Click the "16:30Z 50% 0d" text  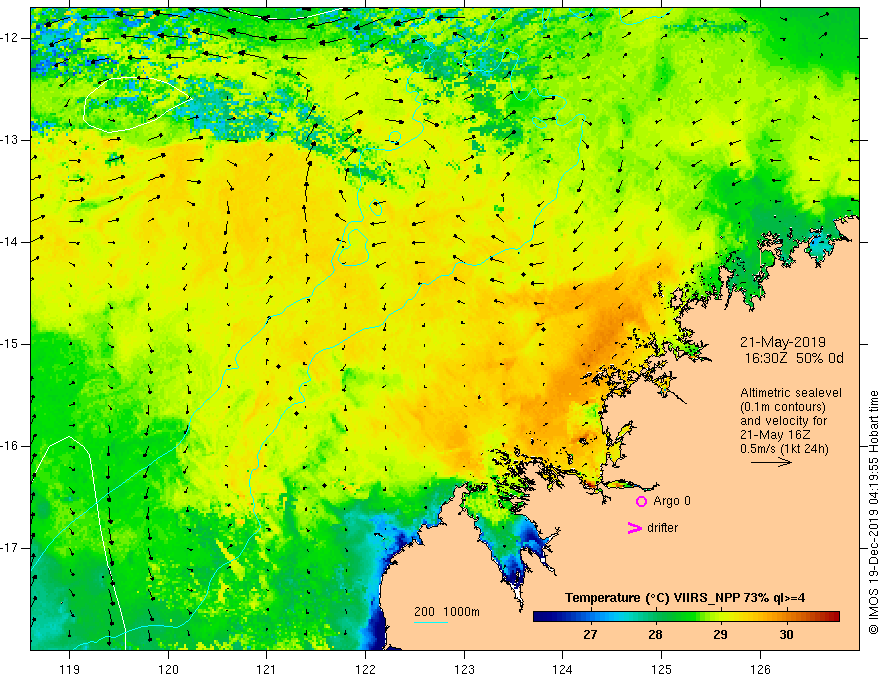(x=794, y=359)
